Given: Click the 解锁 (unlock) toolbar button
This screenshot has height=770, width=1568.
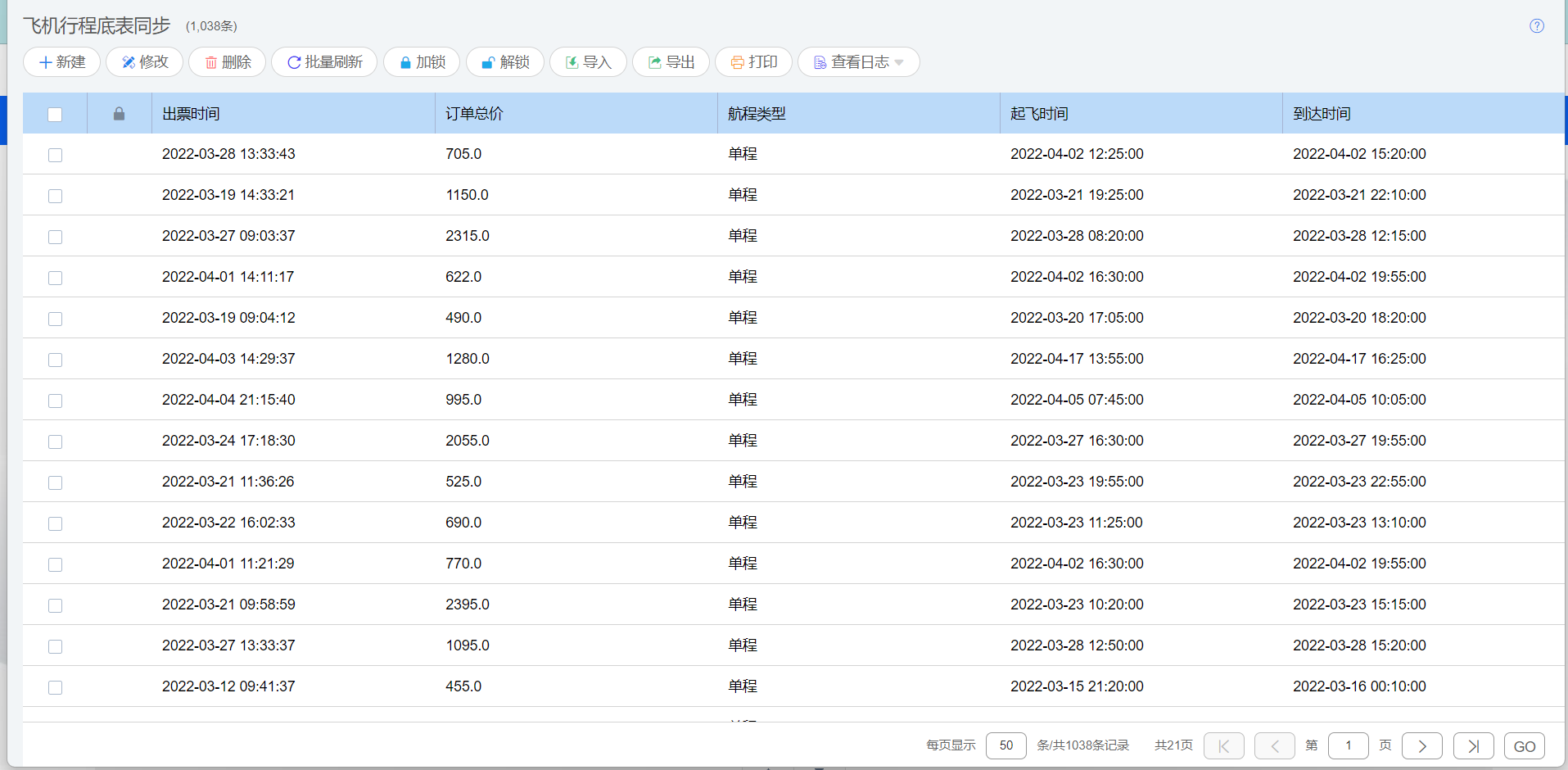Looking at the screenshot, I should [504, 62].
